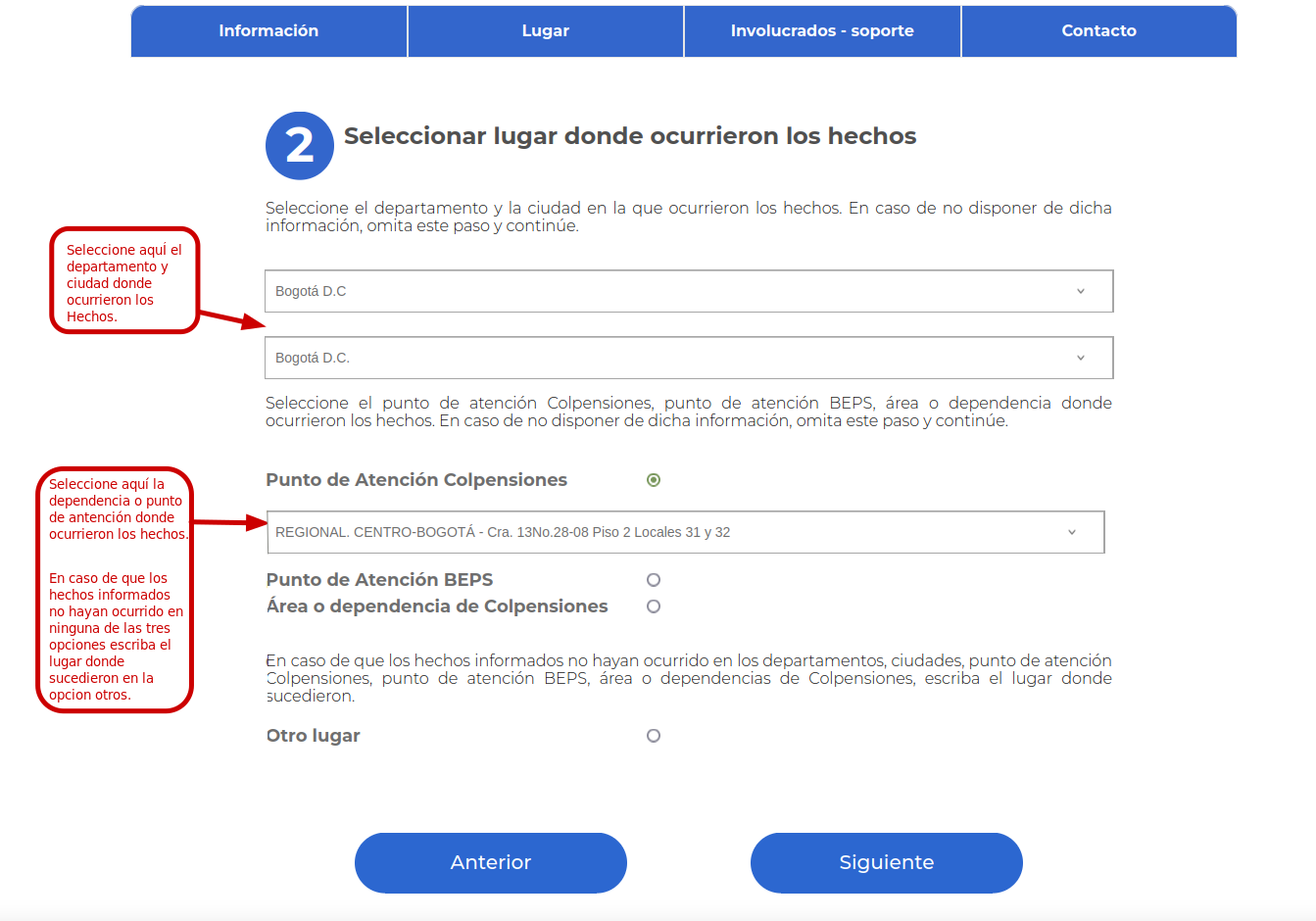Choose Área o dependencia de Colpensiones option
1316x921 pixels.
point(654,606)
